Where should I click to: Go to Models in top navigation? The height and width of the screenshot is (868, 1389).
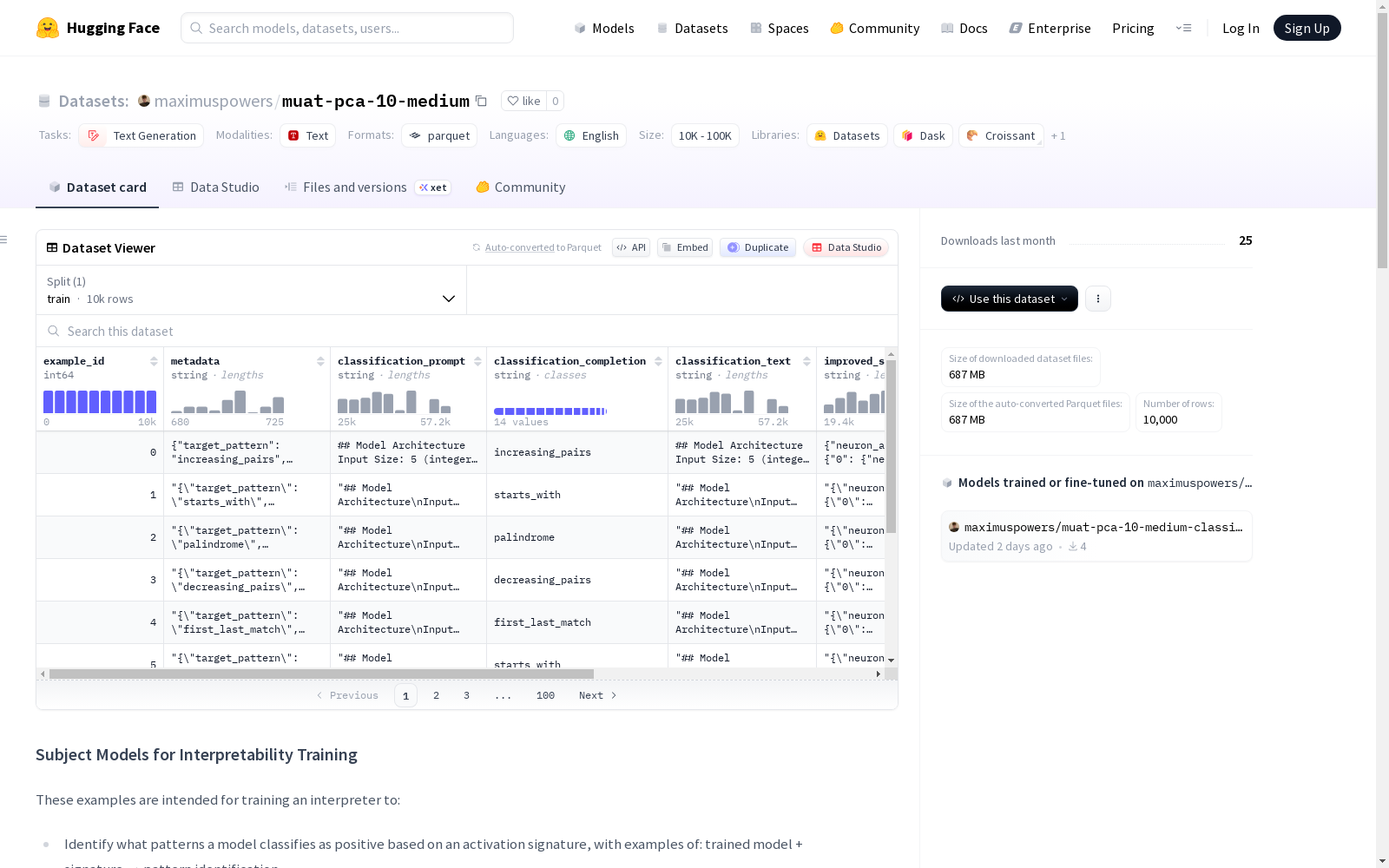(x=604, y=28)
